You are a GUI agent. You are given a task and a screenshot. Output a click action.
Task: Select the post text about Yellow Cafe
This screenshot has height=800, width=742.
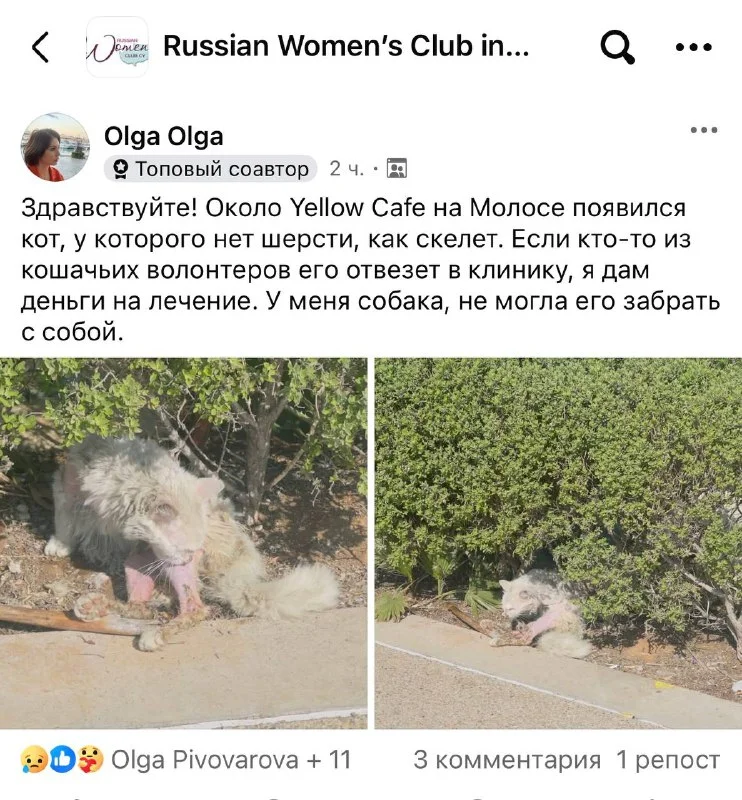click(x=370, y=270)
